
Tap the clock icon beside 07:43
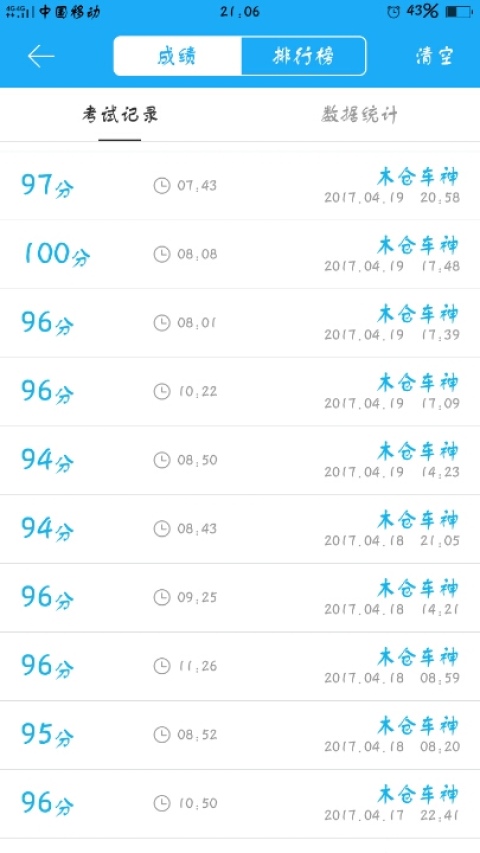[162, 186]
